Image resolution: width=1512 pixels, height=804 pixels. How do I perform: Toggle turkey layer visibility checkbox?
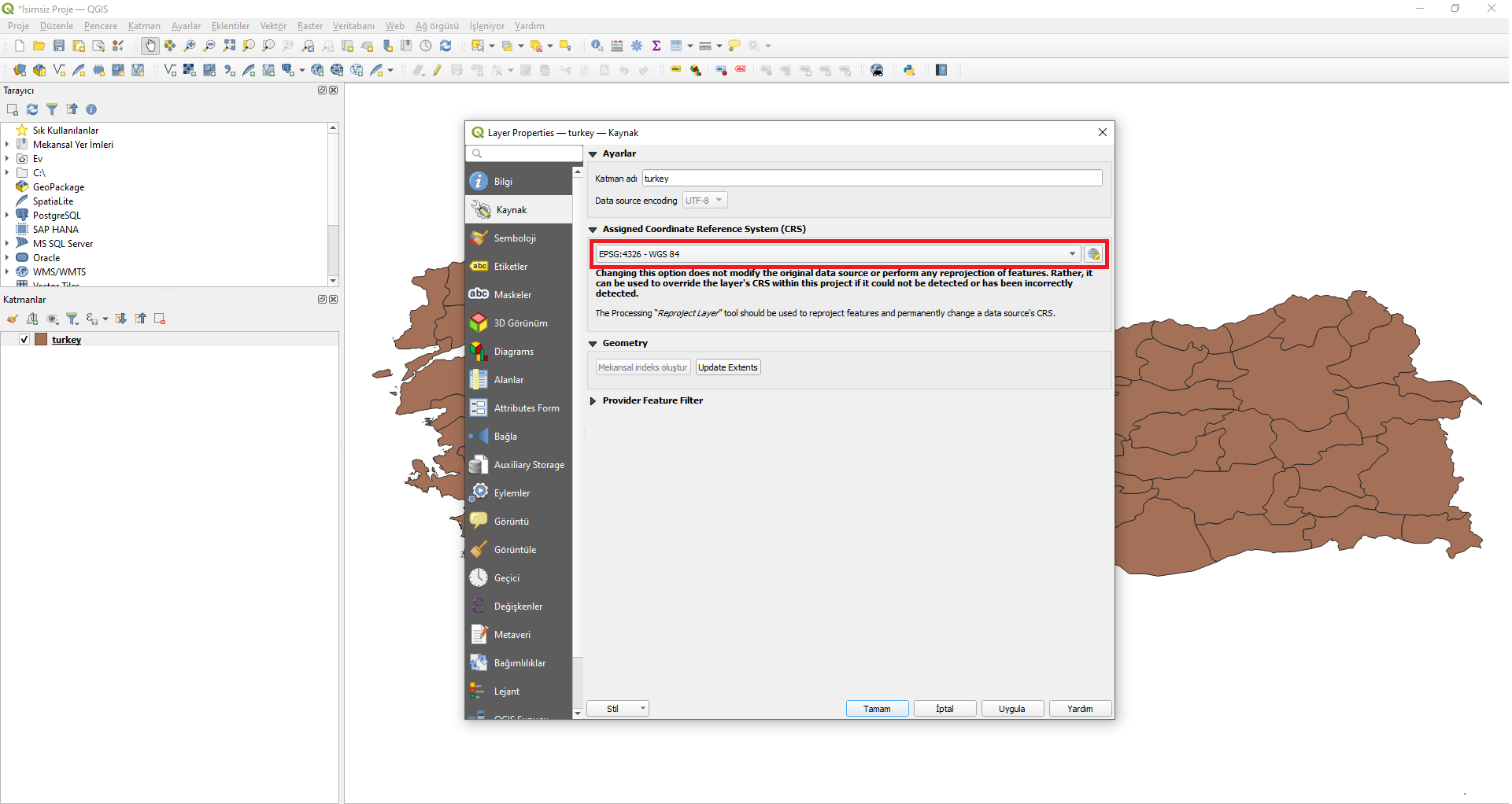click(24, 340)
